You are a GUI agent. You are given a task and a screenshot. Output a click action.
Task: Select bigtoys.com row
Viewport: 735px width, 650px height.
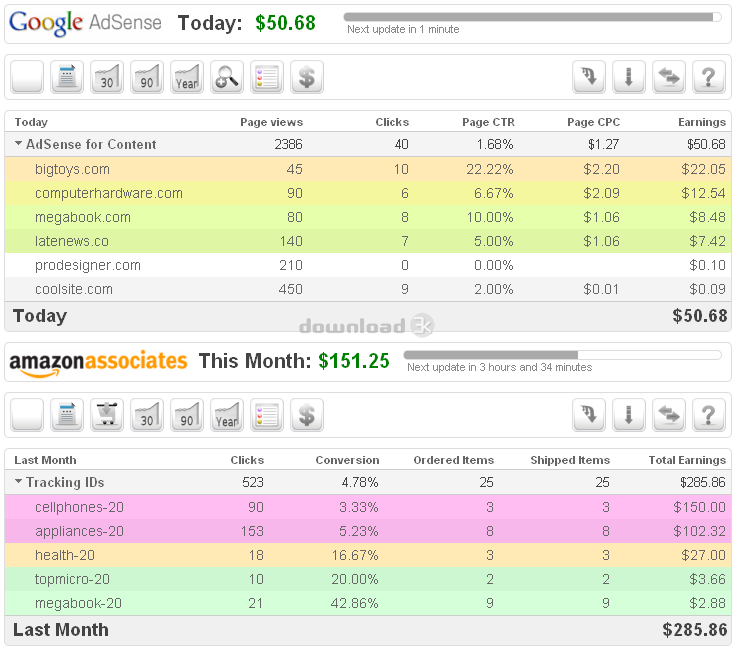pos(368,169)
